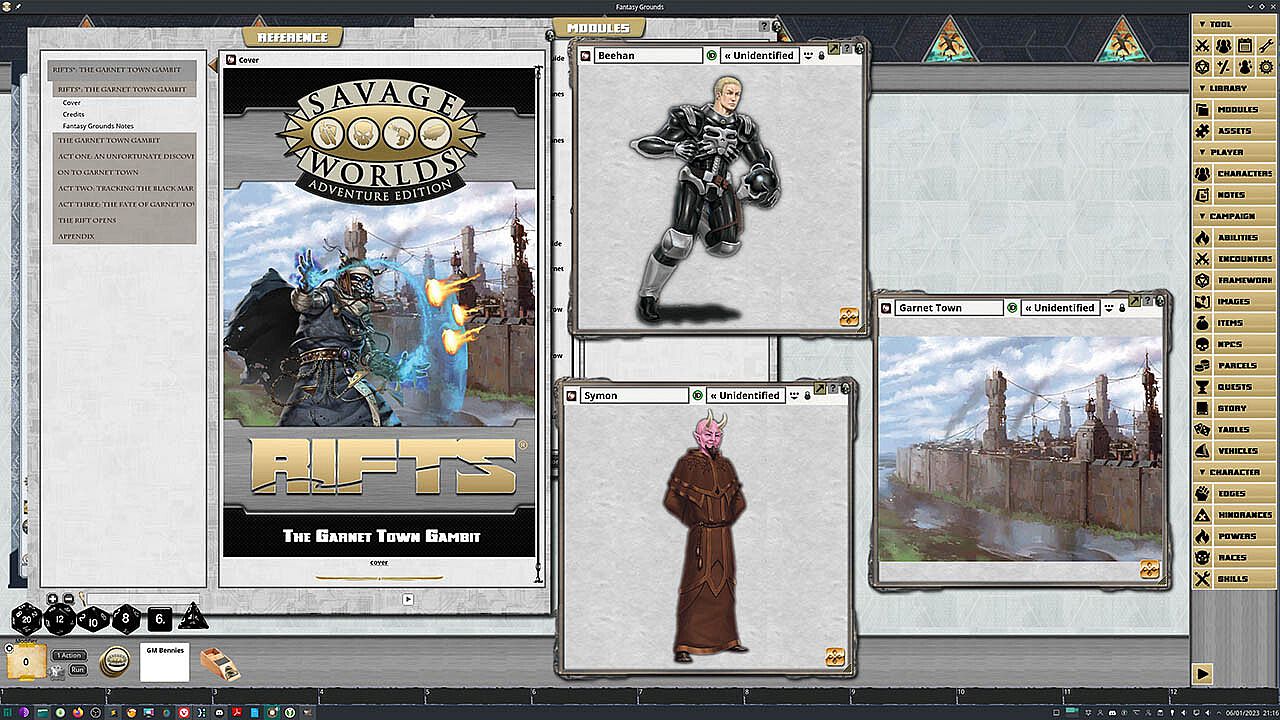Image resolution: width=1280 pixels, height=720 pixels.
Task: Open the gear Effects tool icon
Action: click(x=1266, y=67)
